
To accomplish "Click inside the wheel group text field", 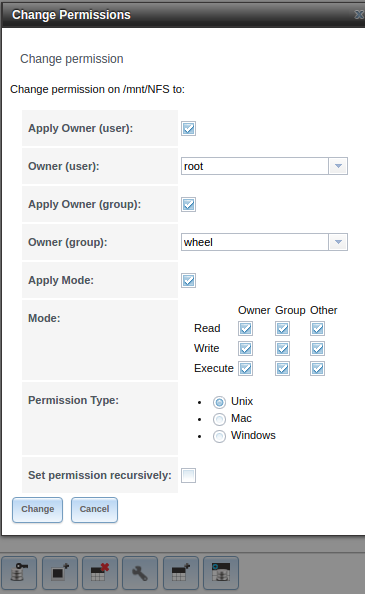I will pyautogui.click(x=255, y=242).
